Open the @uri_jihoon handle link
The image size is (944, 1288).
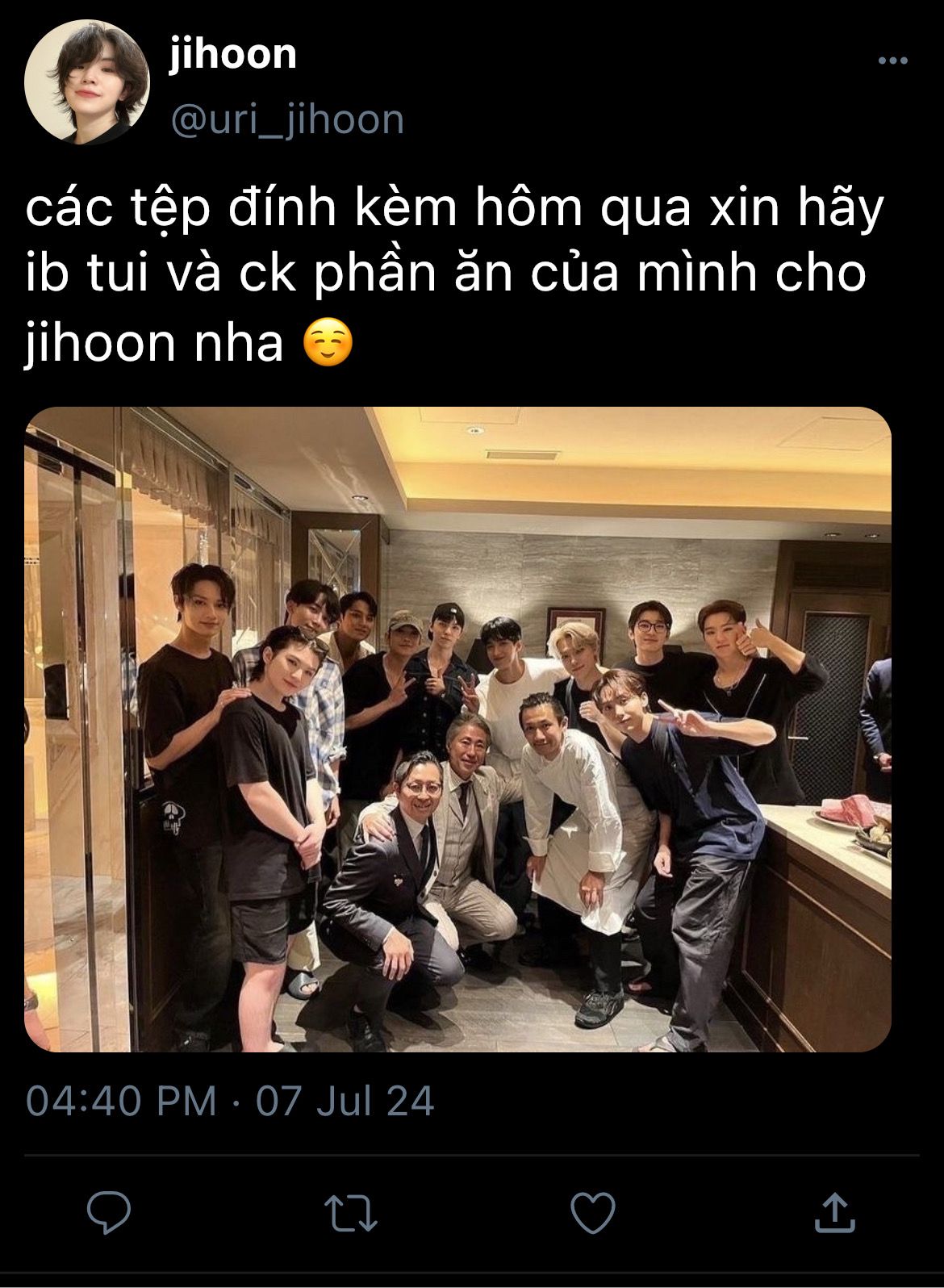(x=286, y=119)
